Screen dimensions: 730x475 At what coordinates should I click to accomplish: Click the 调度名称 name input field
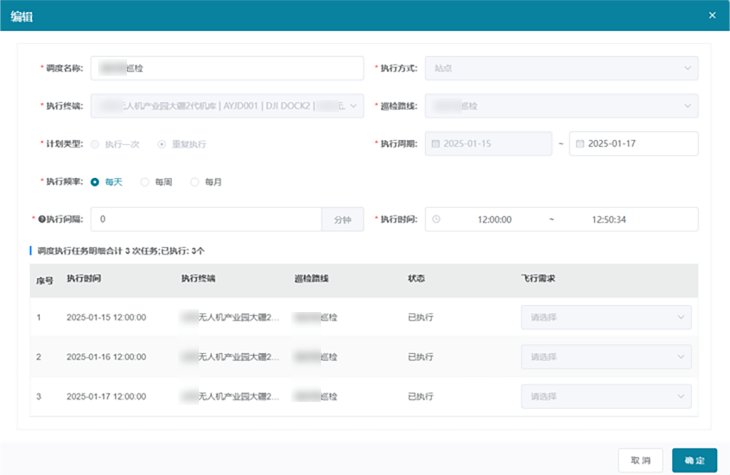227,68
